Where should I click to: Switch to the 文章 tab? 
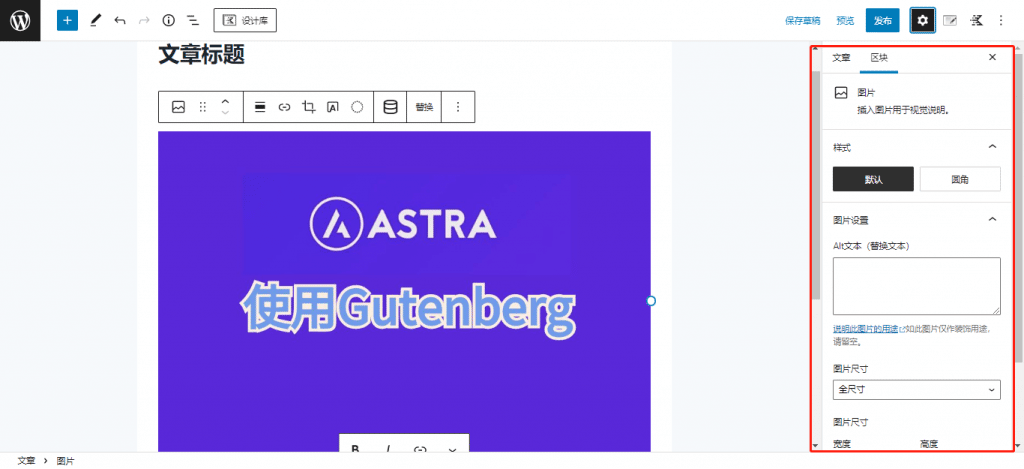pyautogui.click(x=841, y=57)
